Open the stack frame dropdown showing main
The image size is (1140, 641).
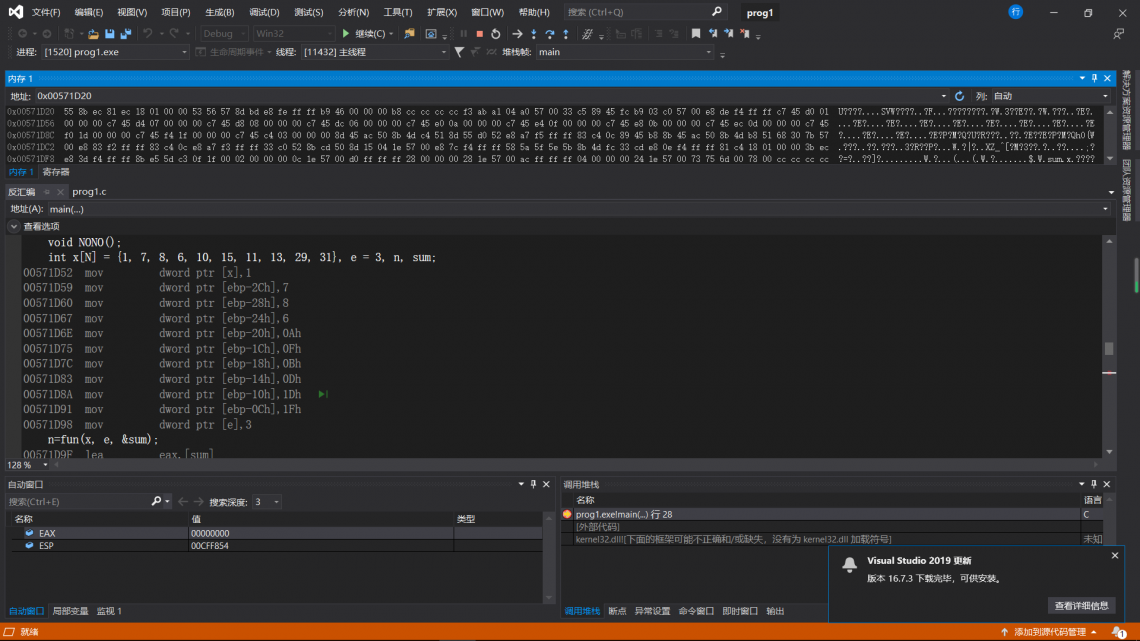pyautogui.click(x=625, y=52)
